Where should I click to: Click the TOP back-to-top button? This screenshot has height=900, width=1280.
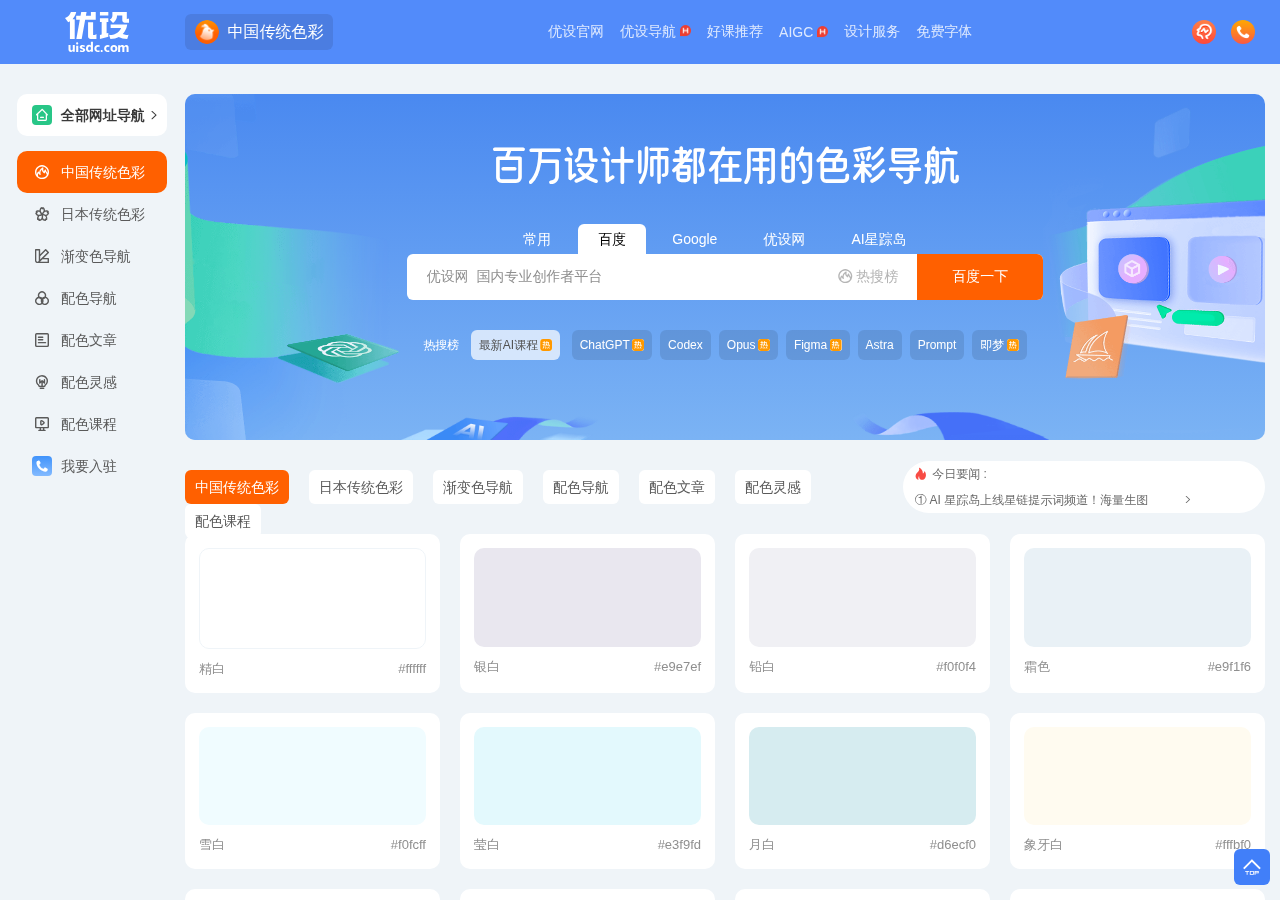click(x=1252, y=867)
